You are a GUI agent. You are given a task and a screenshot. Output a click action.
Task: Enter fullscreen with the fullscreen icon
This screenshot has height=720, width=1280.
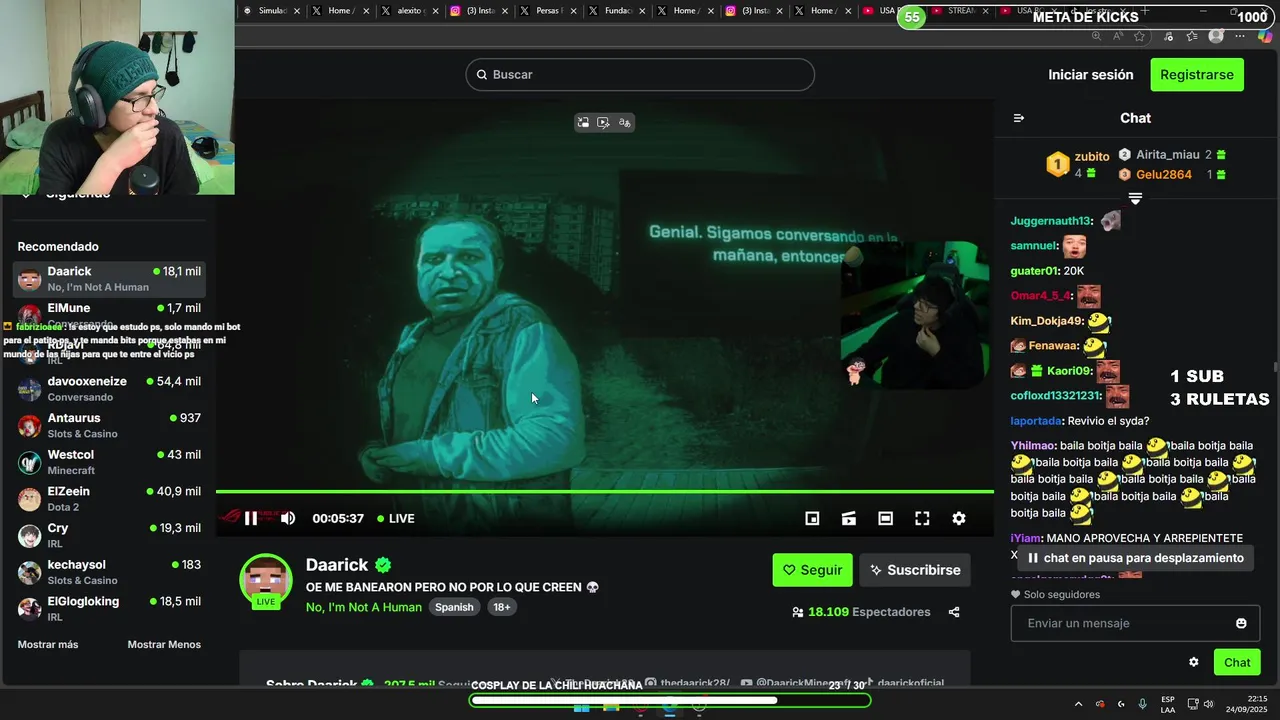922,518
